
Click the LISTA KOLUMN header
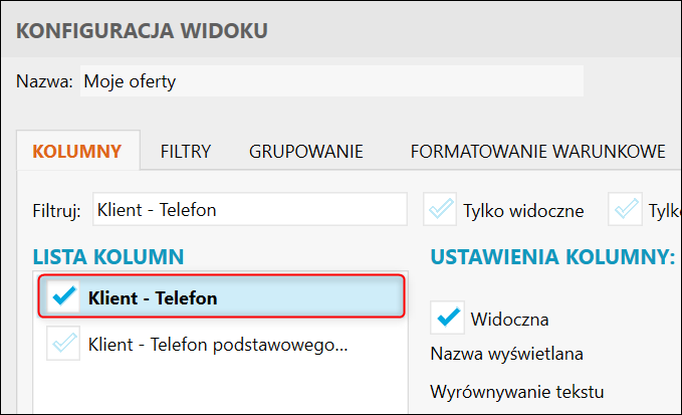[x=107, y=257]
